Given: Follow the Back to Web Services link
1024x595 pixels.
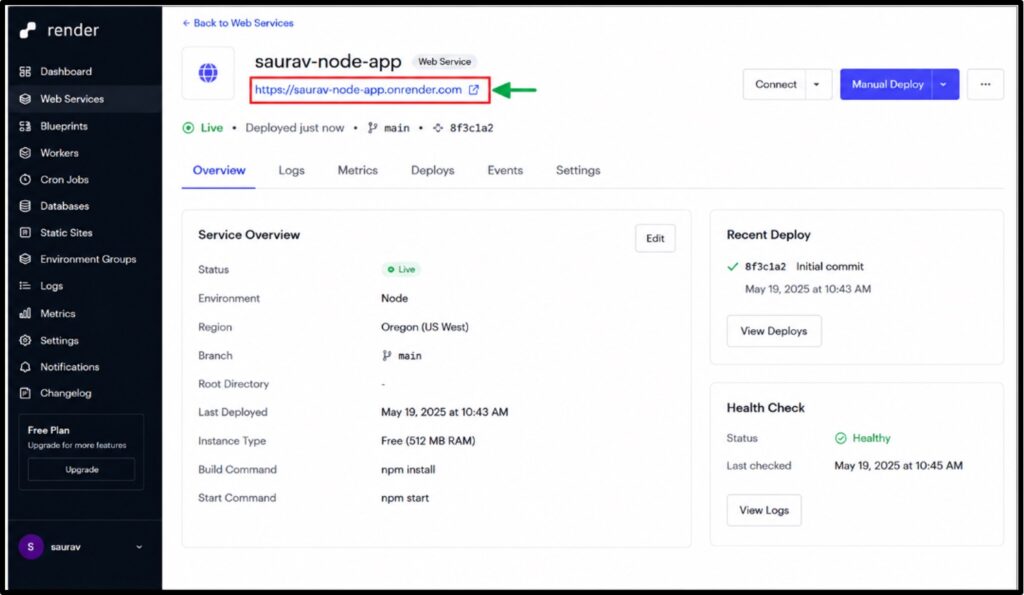Looking at the screenshot, I should (x=238, y=23).
